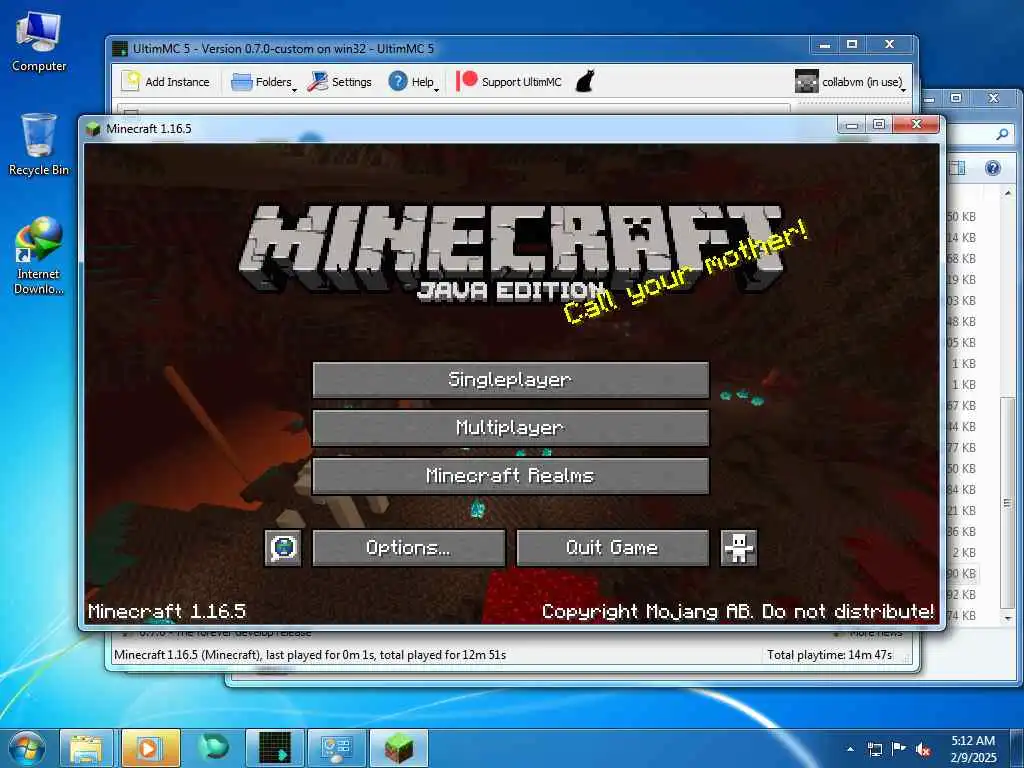Open the Action Center flag icon
The width and height of the screenshot is (1024, 768).
(899, 749)
